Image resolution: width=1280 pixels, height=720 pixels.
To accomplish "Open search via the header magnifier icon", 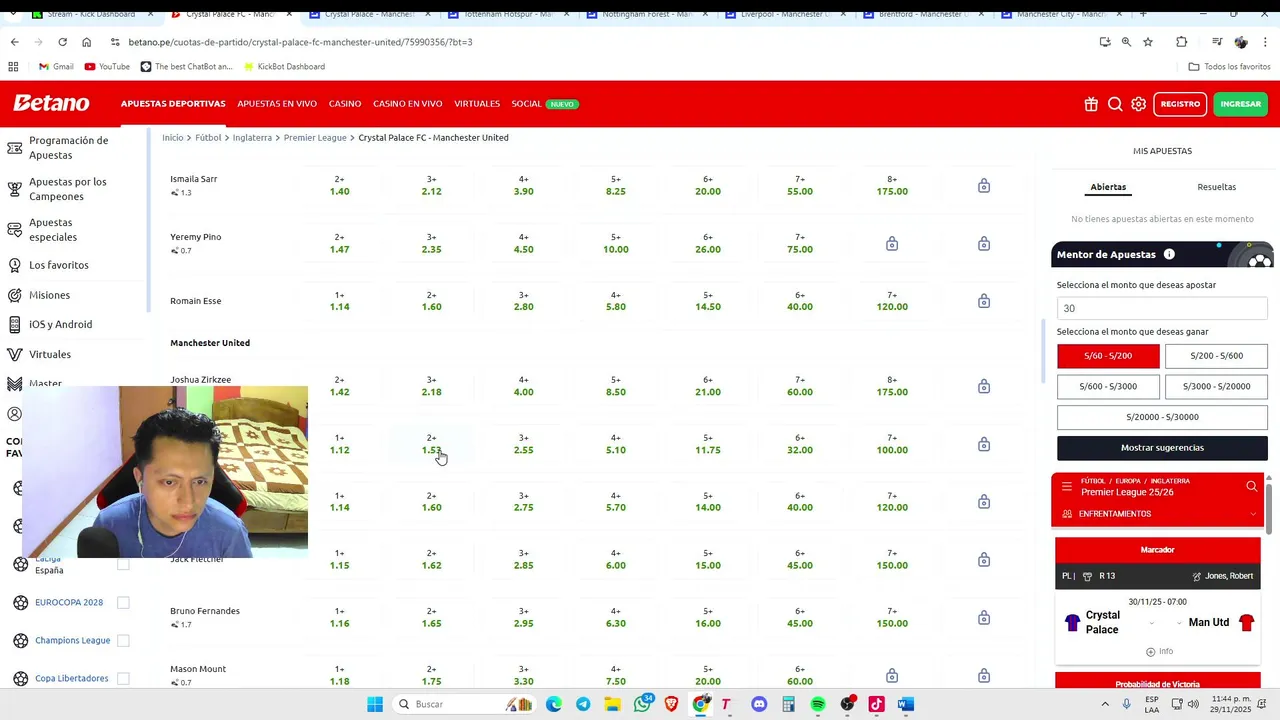I will click(1115, 104).
